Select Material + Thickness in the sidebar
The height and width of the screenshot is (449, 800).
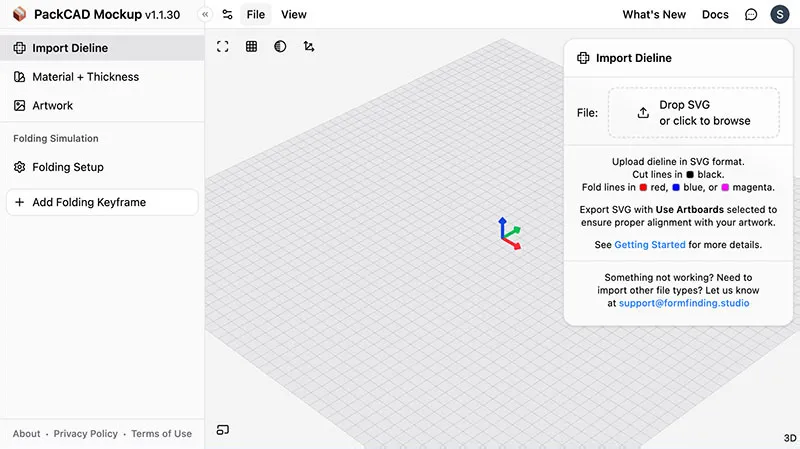102,77
